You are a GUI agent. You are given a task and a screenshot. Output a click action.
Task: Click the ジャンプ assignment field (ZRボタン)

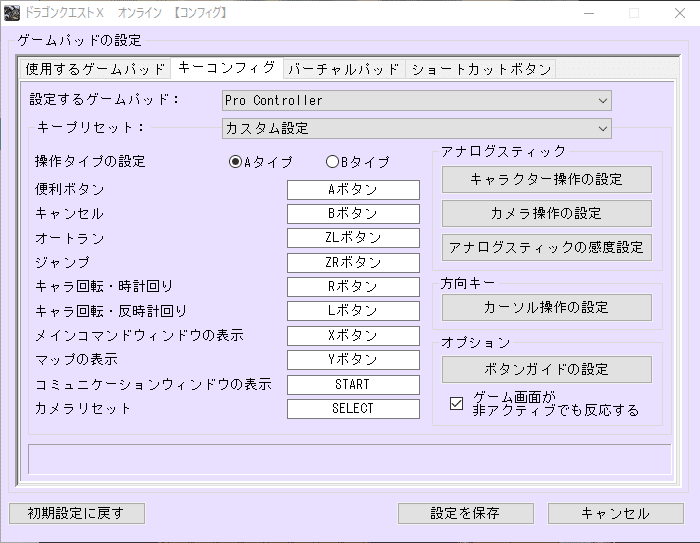point(353,263)
